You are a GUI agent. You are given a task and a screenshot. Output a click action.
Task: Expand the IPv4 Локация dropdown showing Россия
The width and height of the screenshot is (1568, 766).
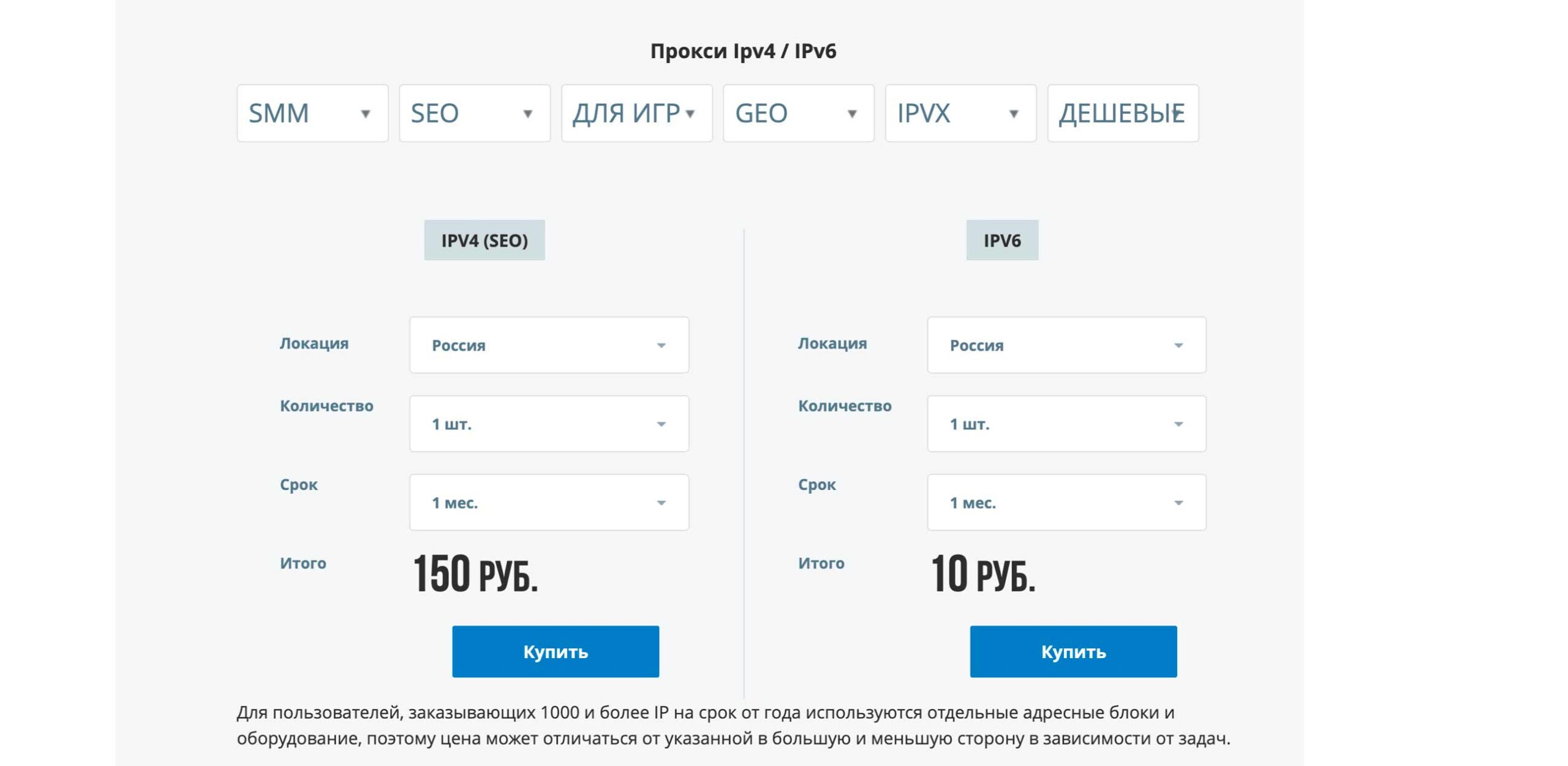coord(549,345)
